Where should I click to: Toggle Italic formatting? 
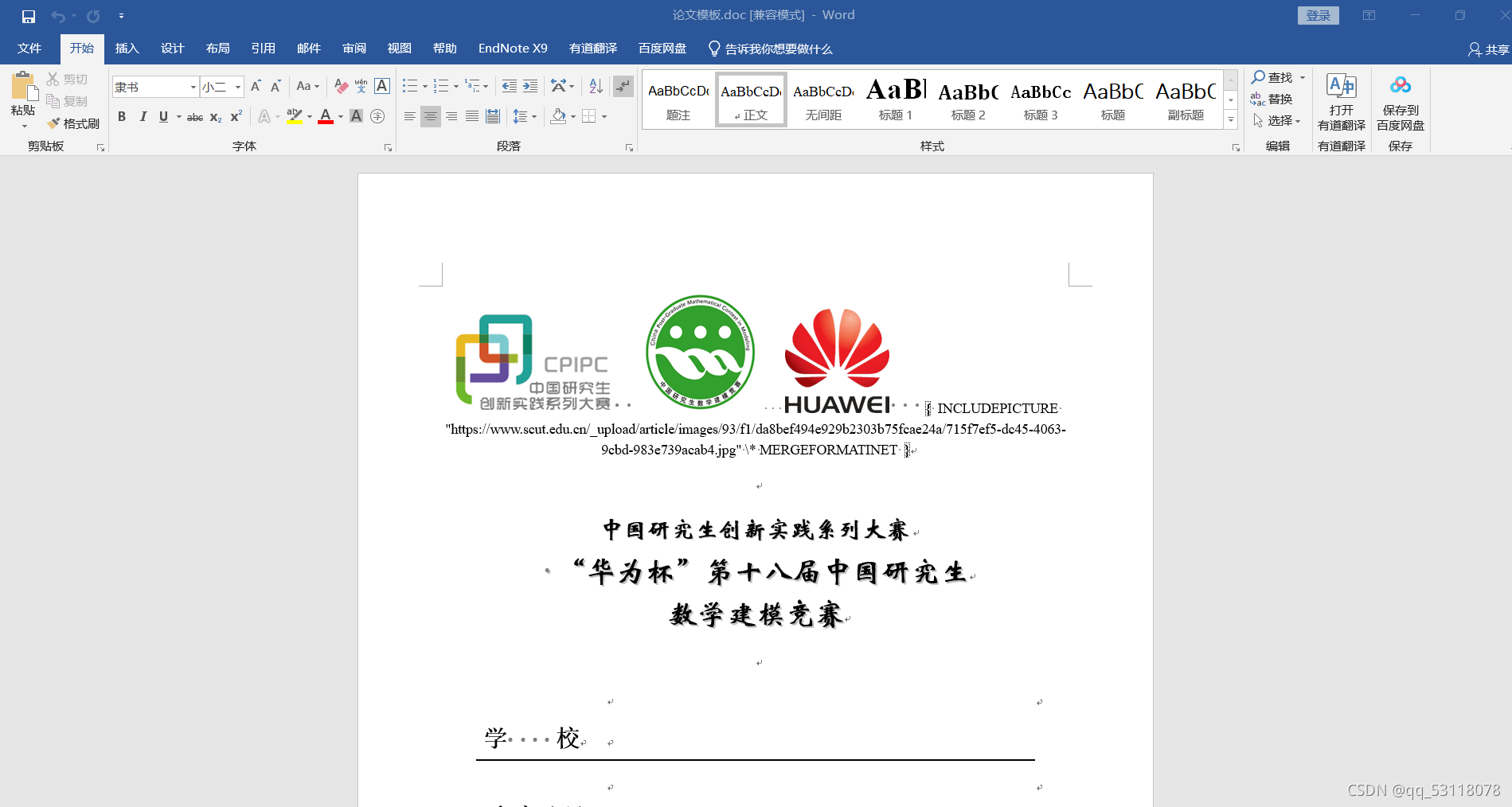point(143,117)
